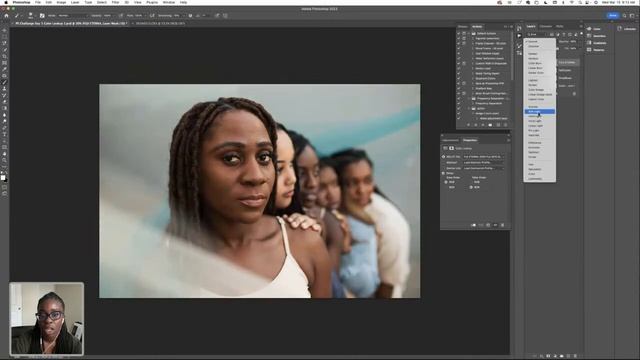
Task: Click the foreground color swatch
Action: tap(3, 178)
